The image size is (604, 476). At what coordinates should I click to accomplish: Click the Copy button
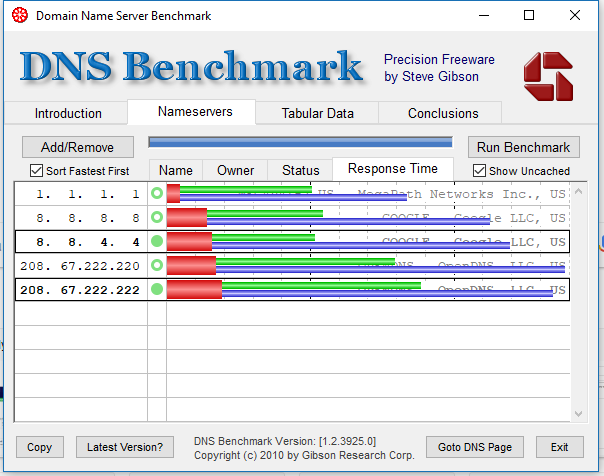(x=40, y=447)
